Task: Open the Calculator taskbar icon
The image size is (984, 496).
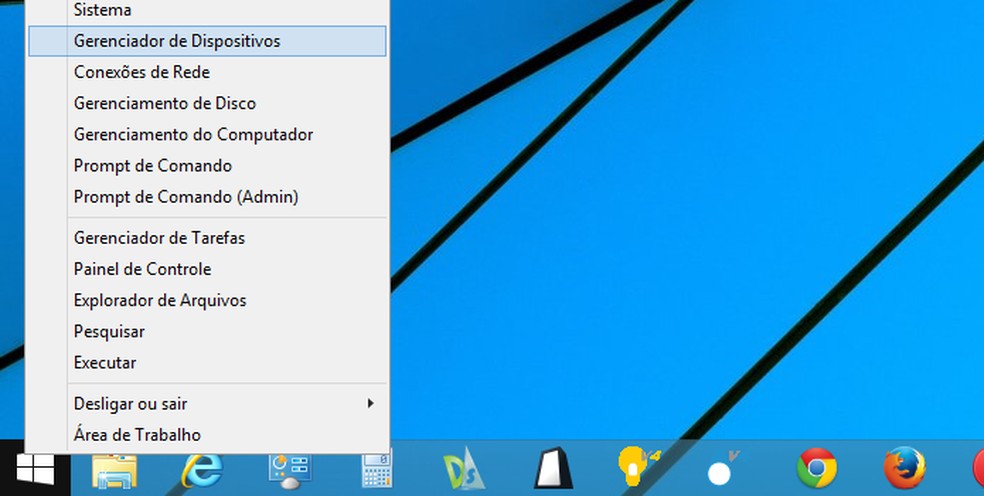Action: pos(378,470)
